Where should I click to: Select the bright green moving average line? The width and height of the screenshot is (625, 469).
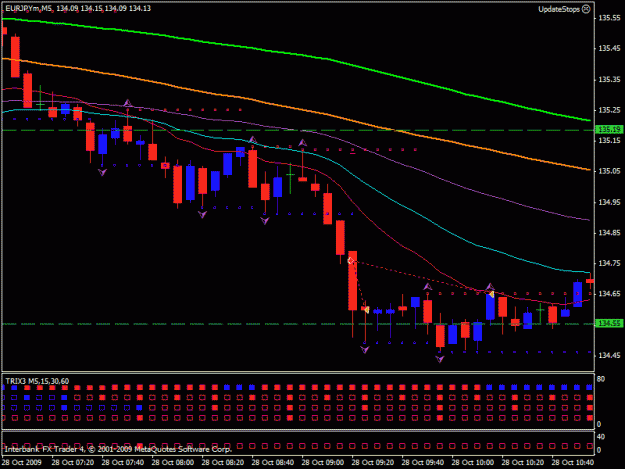[x=327, y=59]
